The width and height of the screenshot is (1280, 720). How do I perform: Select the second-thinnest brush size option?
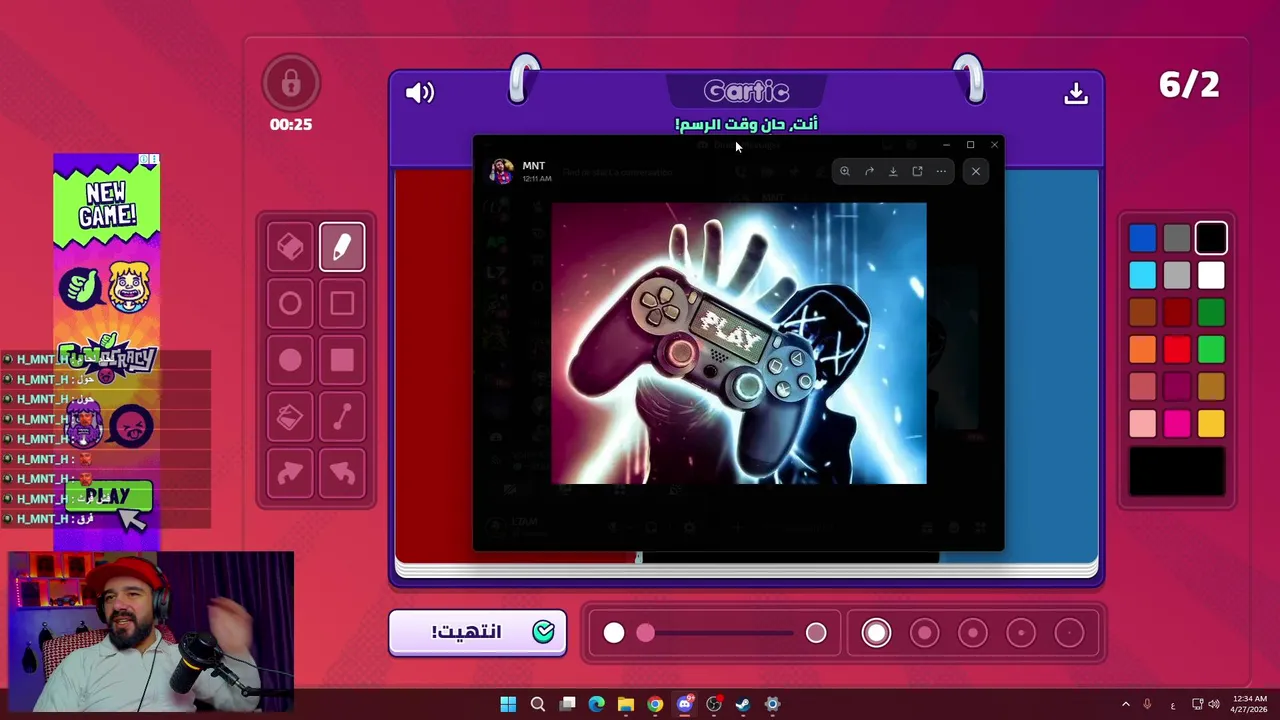[x=1021, y=633]
